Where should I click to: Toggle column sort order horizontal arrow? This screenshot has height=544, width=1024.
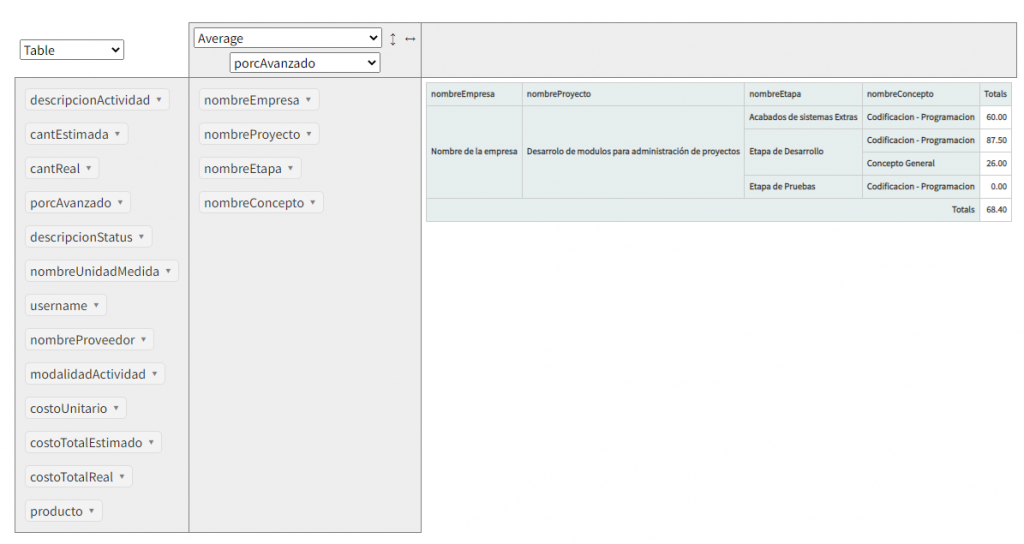pyautogui.click(x=410, y=39)
